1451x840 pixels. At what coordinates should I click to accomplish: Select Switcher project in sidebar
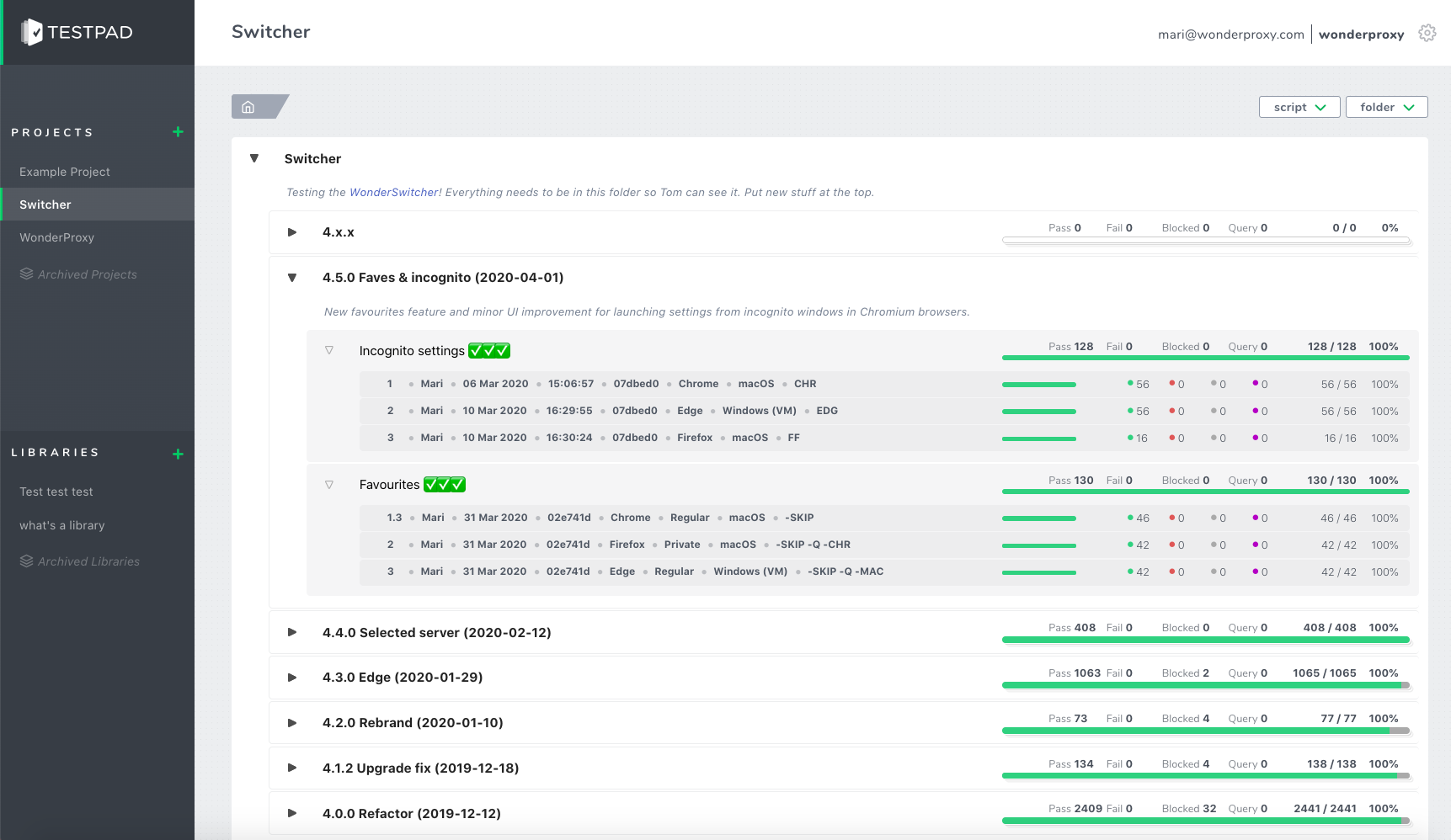(x=98, y=205)
